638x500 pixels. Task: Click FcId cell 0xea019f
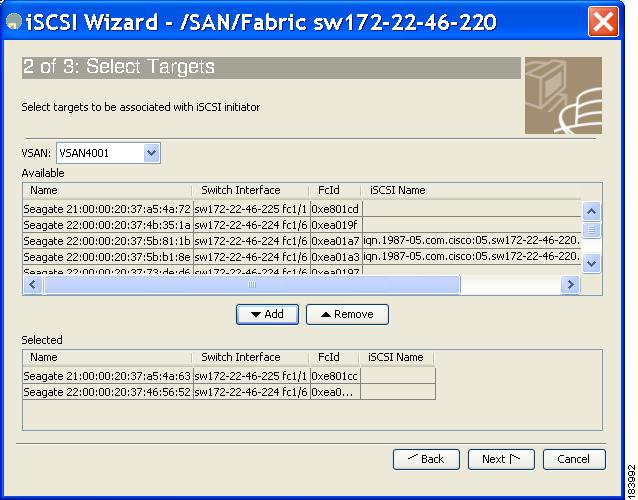click(x=336, y=225)
